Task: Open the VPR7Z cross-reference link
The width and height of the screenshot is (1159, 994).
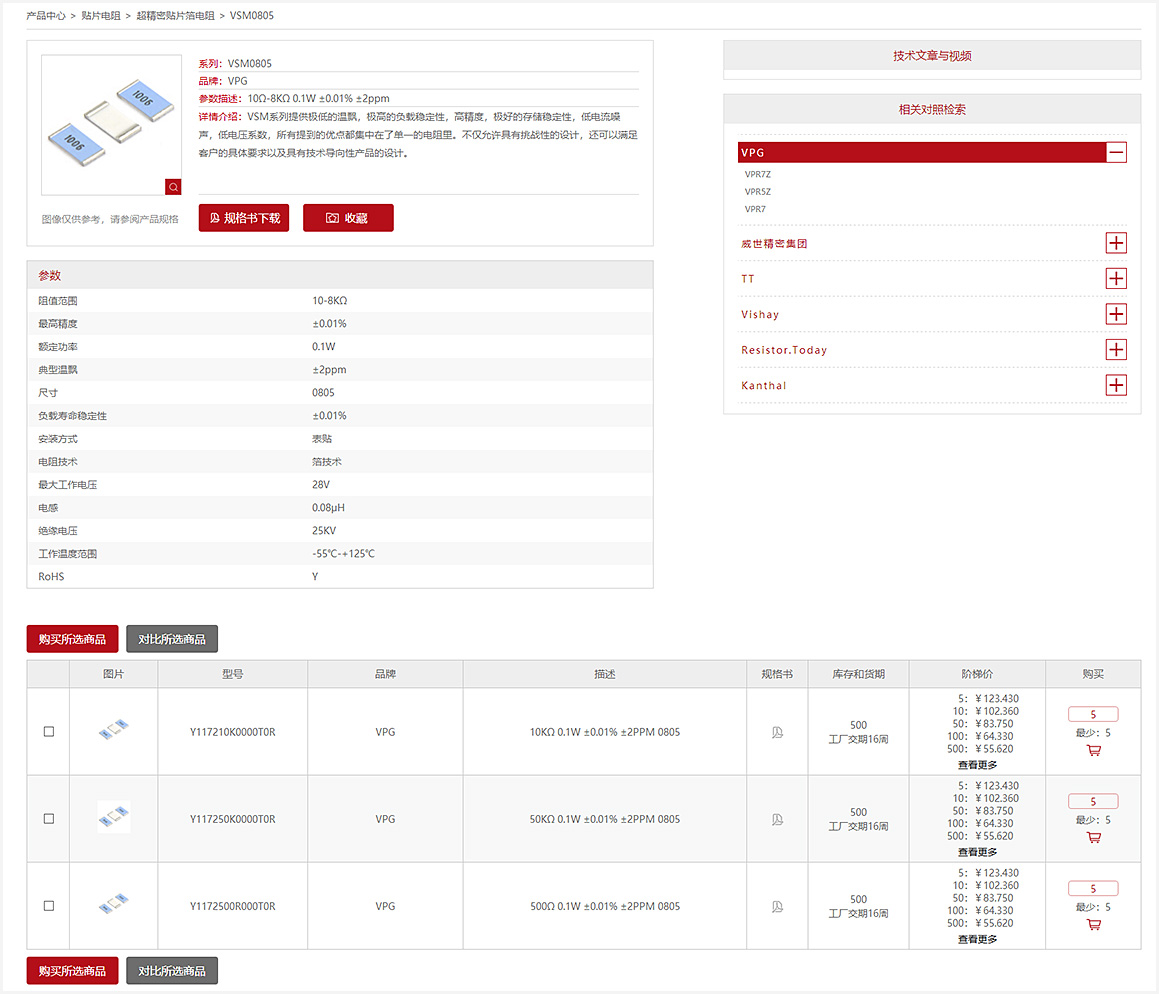Action: pyautogui.click(x=758, y=175)
